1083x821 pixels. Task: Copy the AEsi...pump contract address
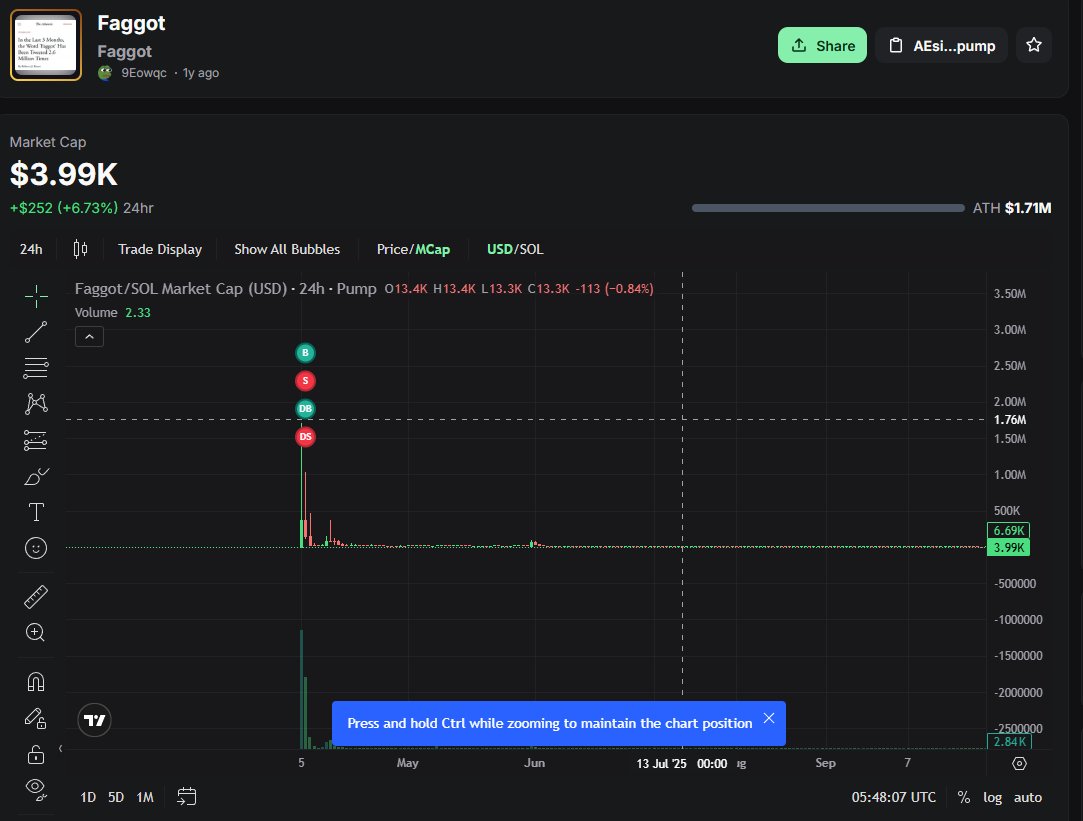click(941, 46)
